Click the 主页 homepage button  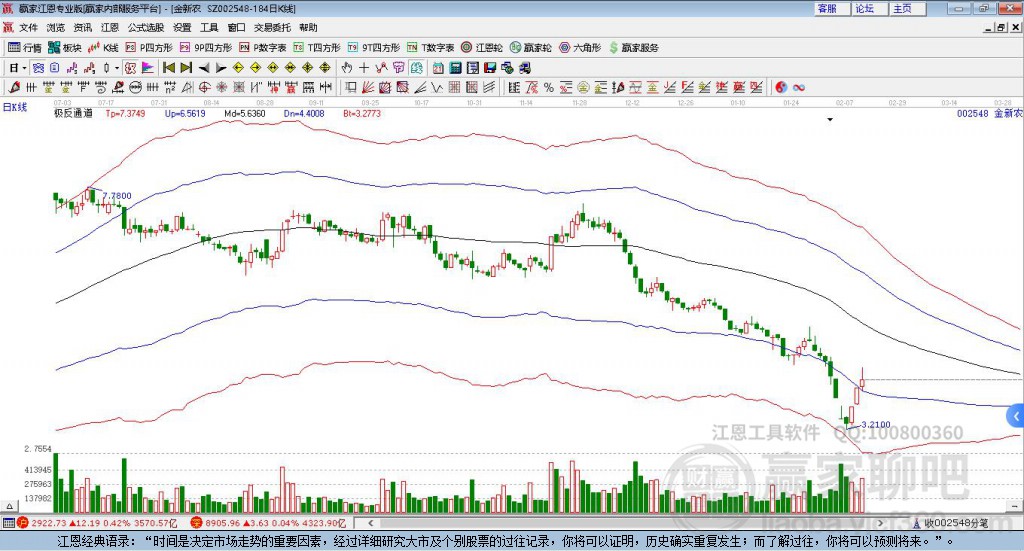click(908, 8)
